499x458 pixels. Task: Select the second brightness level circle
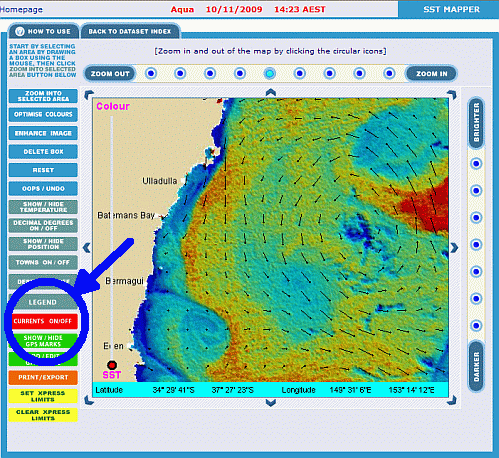point(476,191)
